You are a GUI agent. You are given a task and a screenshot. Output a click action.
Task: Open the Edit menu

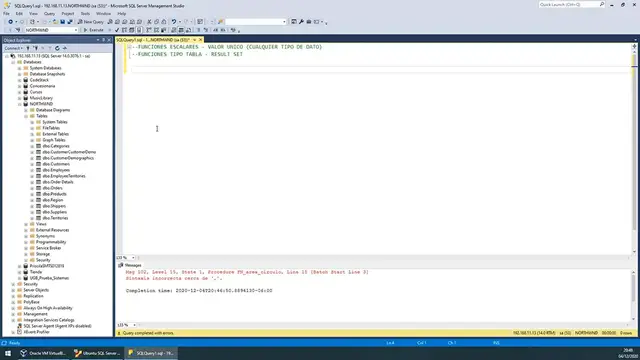click(x=19, y=13)
